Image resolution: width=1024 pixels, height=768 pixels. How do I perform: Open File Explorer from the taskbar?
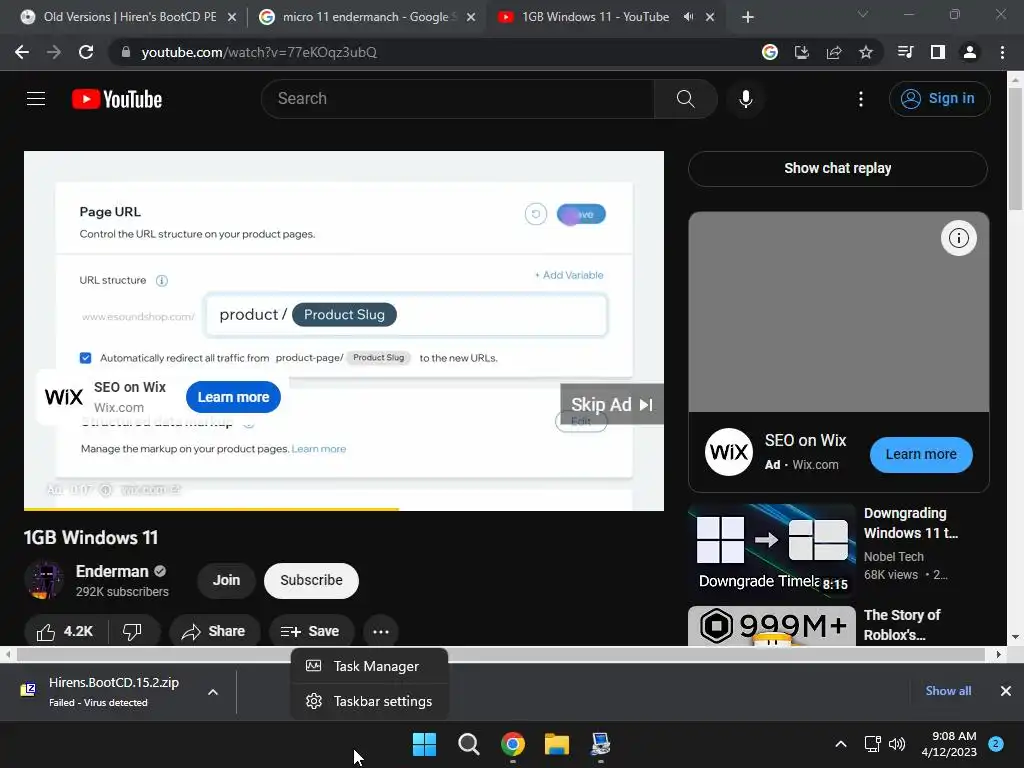[x=557, y=744]
